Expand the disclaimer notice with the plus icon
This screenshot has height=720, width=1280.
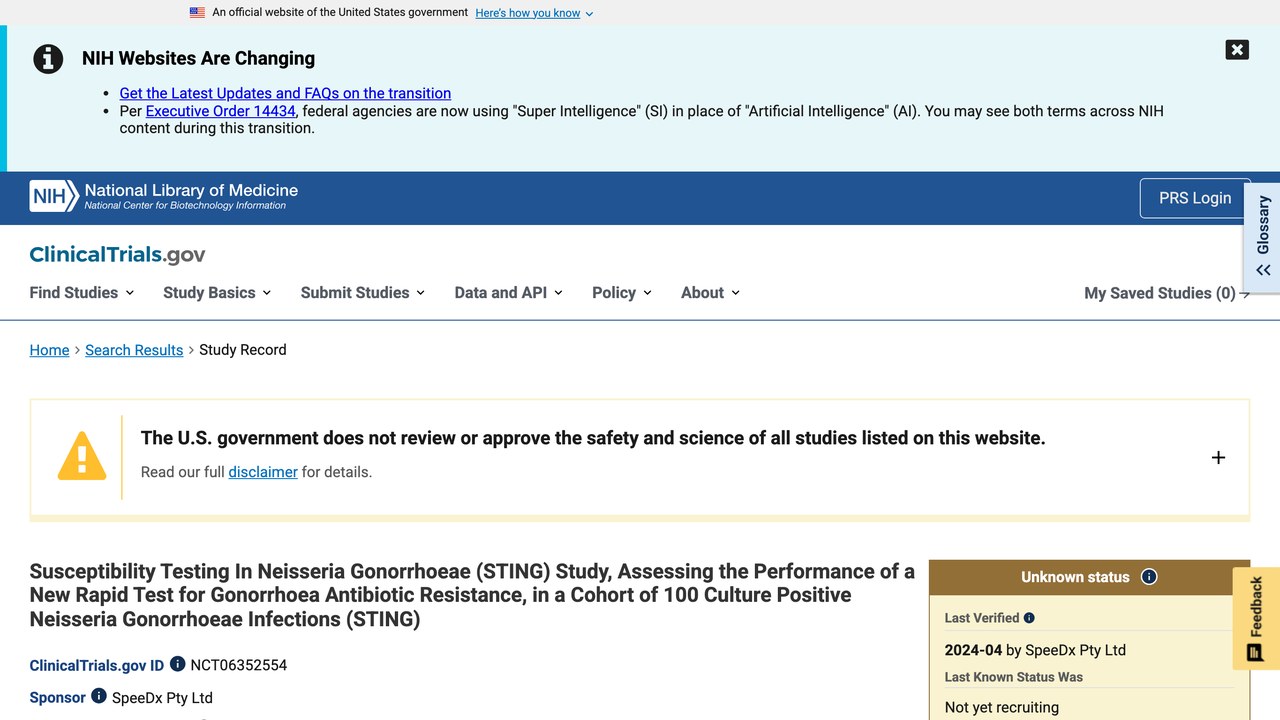point(1218,457)
